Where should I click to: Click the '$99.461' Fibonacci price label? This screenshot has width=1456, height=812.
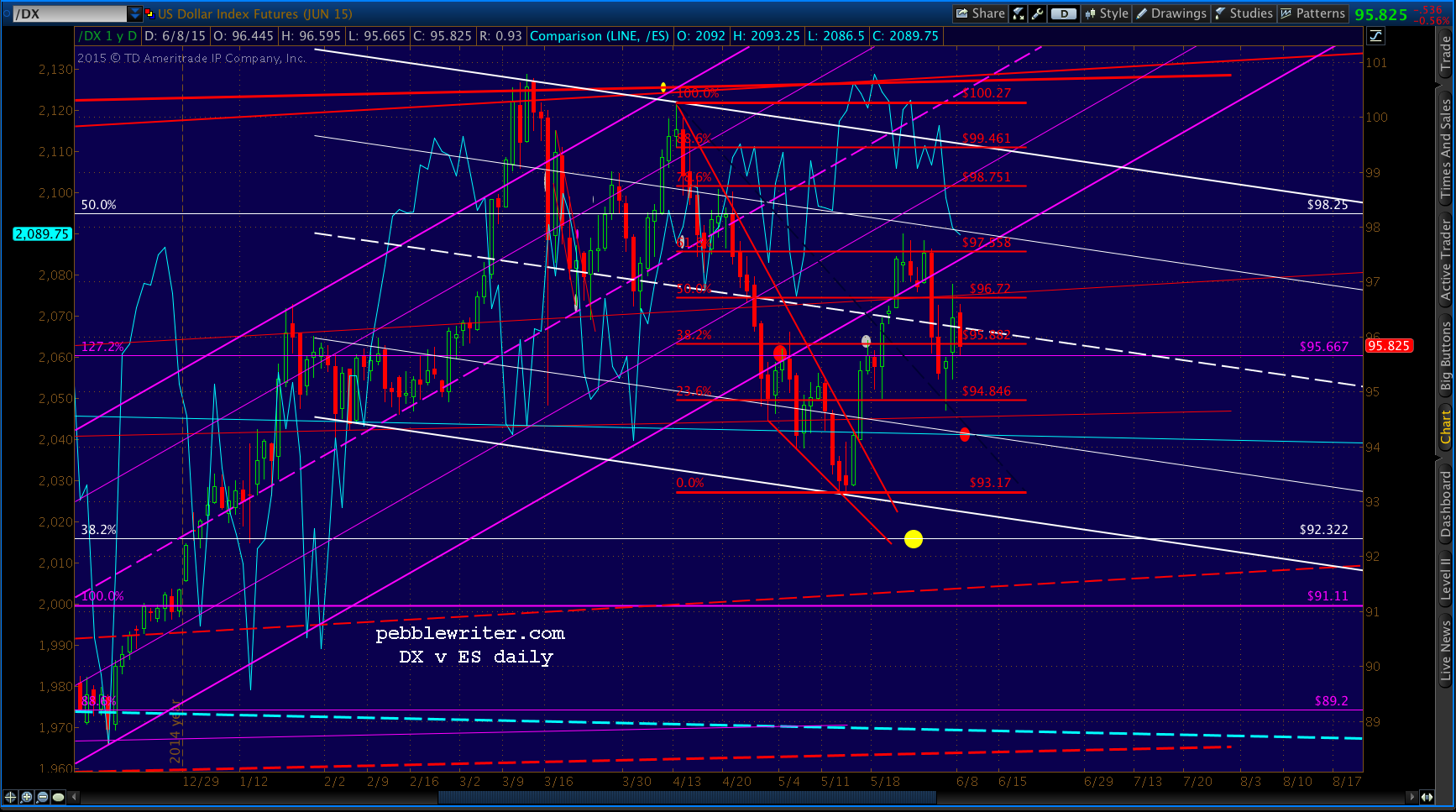[987, 139]
